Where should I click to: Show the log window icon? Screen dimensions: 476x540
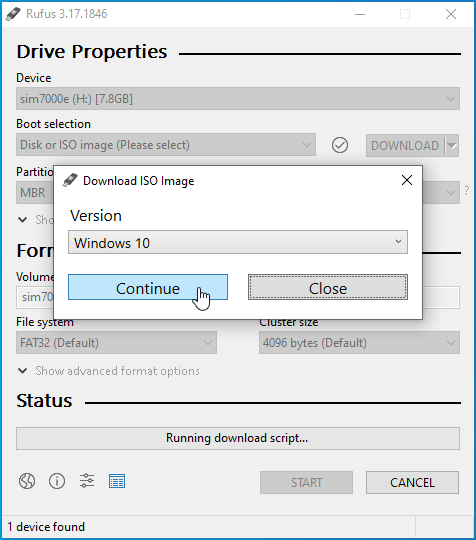(x=117, y=481)
